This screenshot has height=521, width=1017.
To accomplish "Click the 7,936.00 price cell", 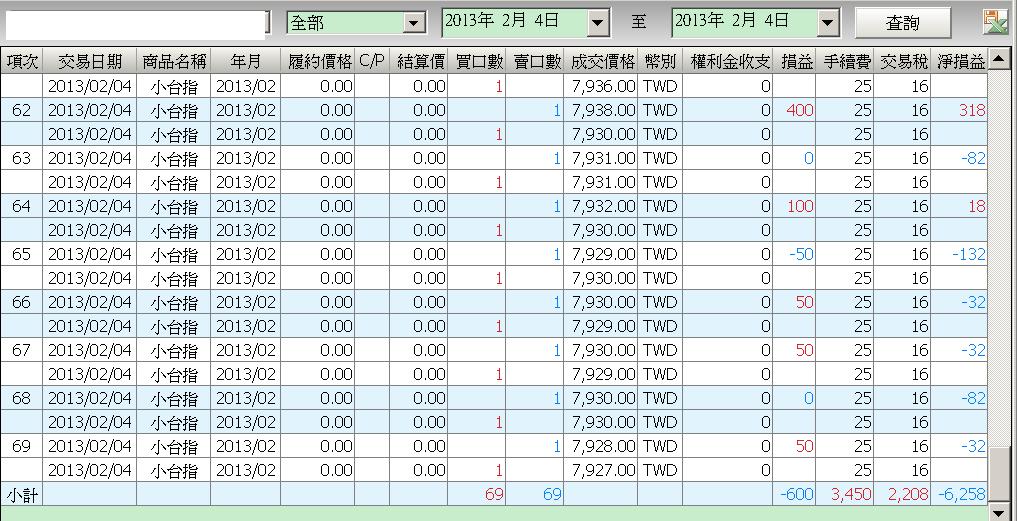I will click(x=603, y=86).
